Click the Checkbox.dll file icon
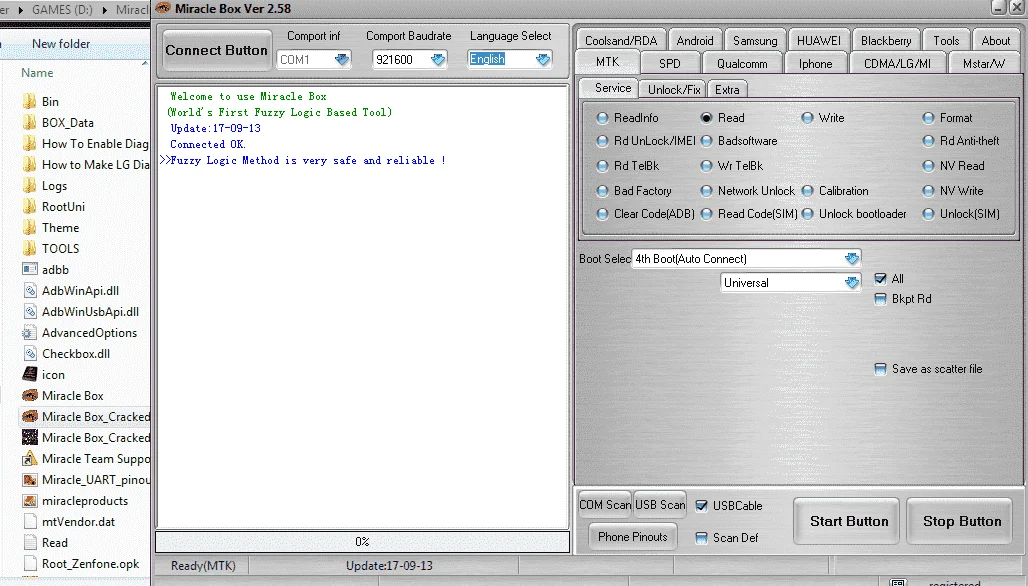 click(30, 354)
